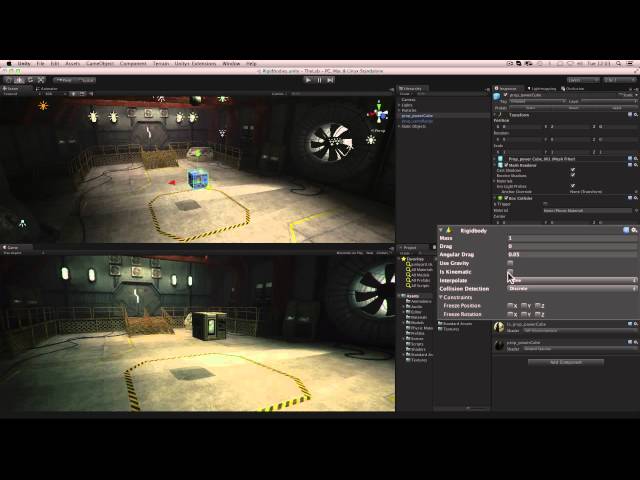640x480 pixels.
Task: Select the Assets folder in Project panel
Action: tap(413, 296)
